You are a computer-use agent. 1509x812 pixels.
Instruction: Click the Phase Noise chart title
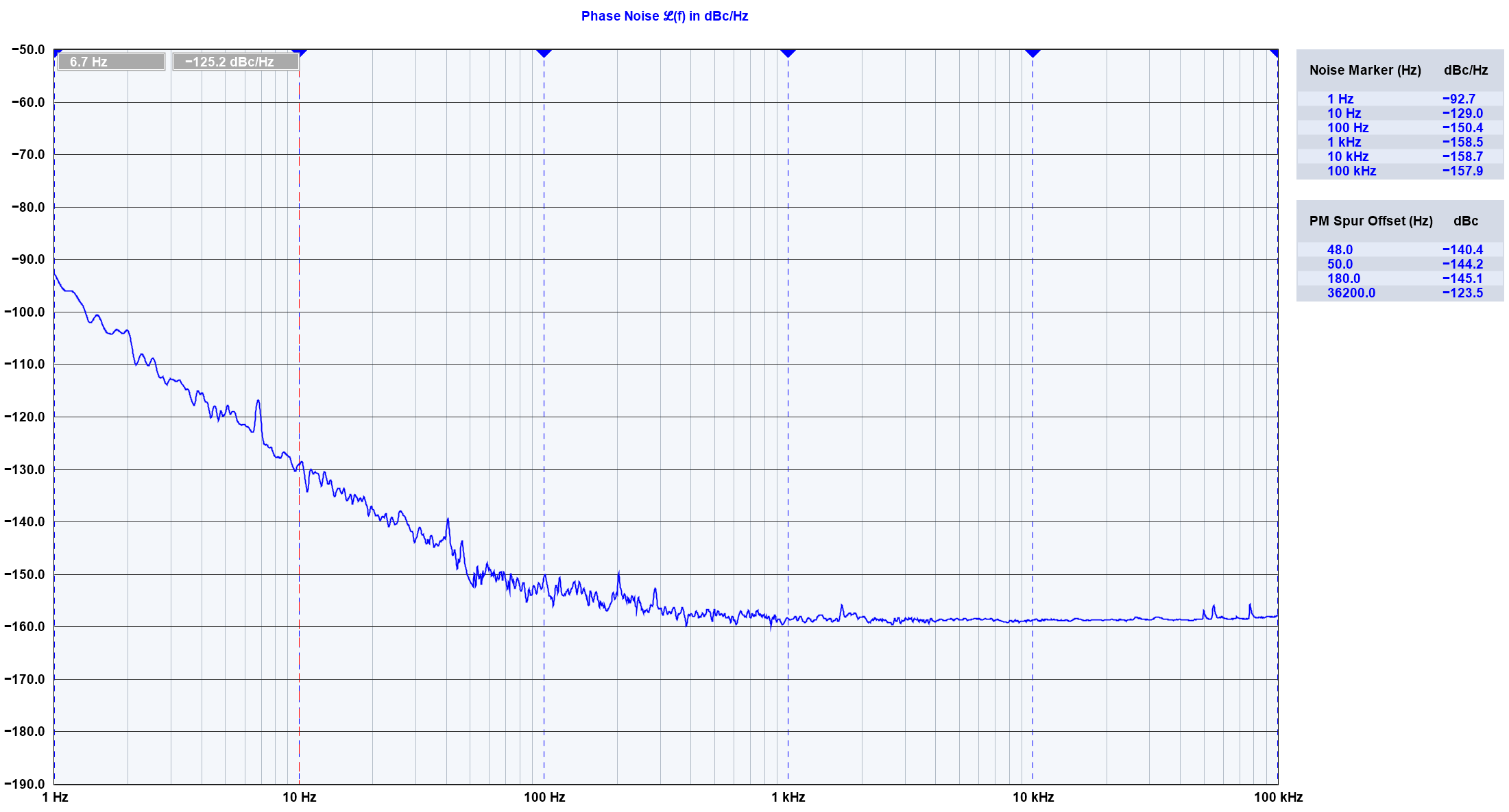pos(664,16)
